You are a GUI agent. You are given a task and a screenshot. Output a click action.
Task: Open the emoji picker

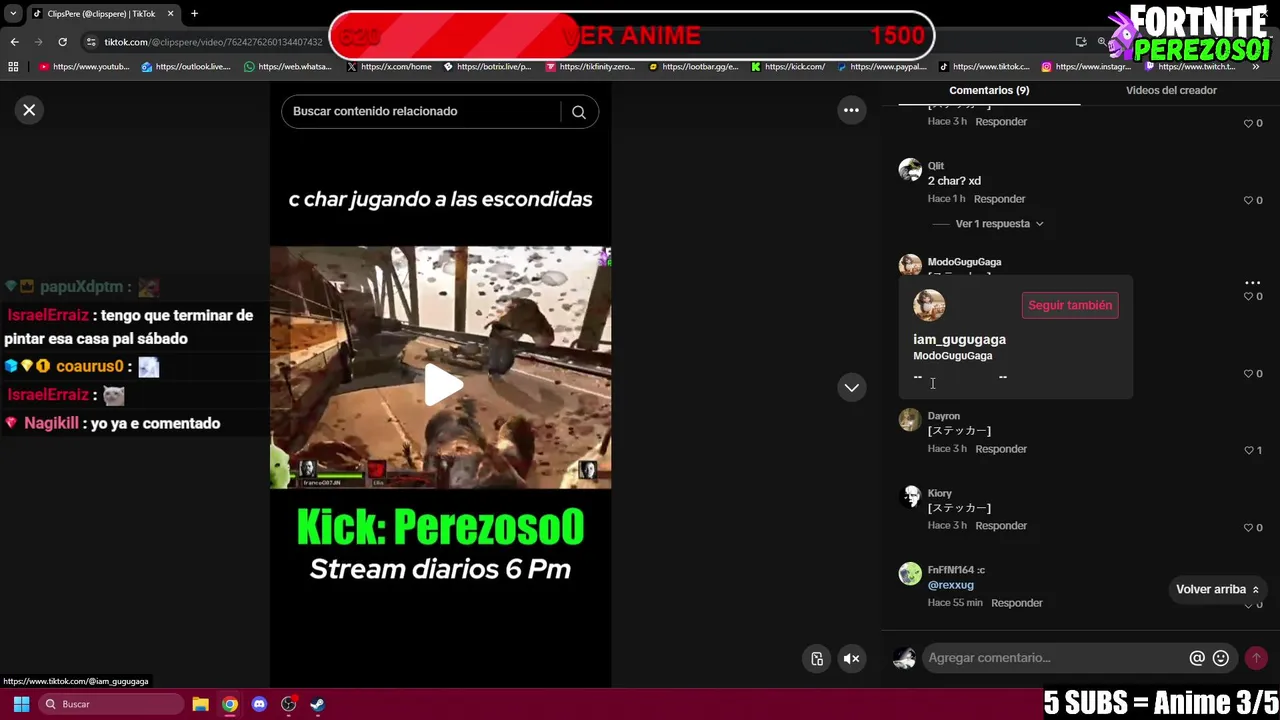click(x=1220, y=658)
